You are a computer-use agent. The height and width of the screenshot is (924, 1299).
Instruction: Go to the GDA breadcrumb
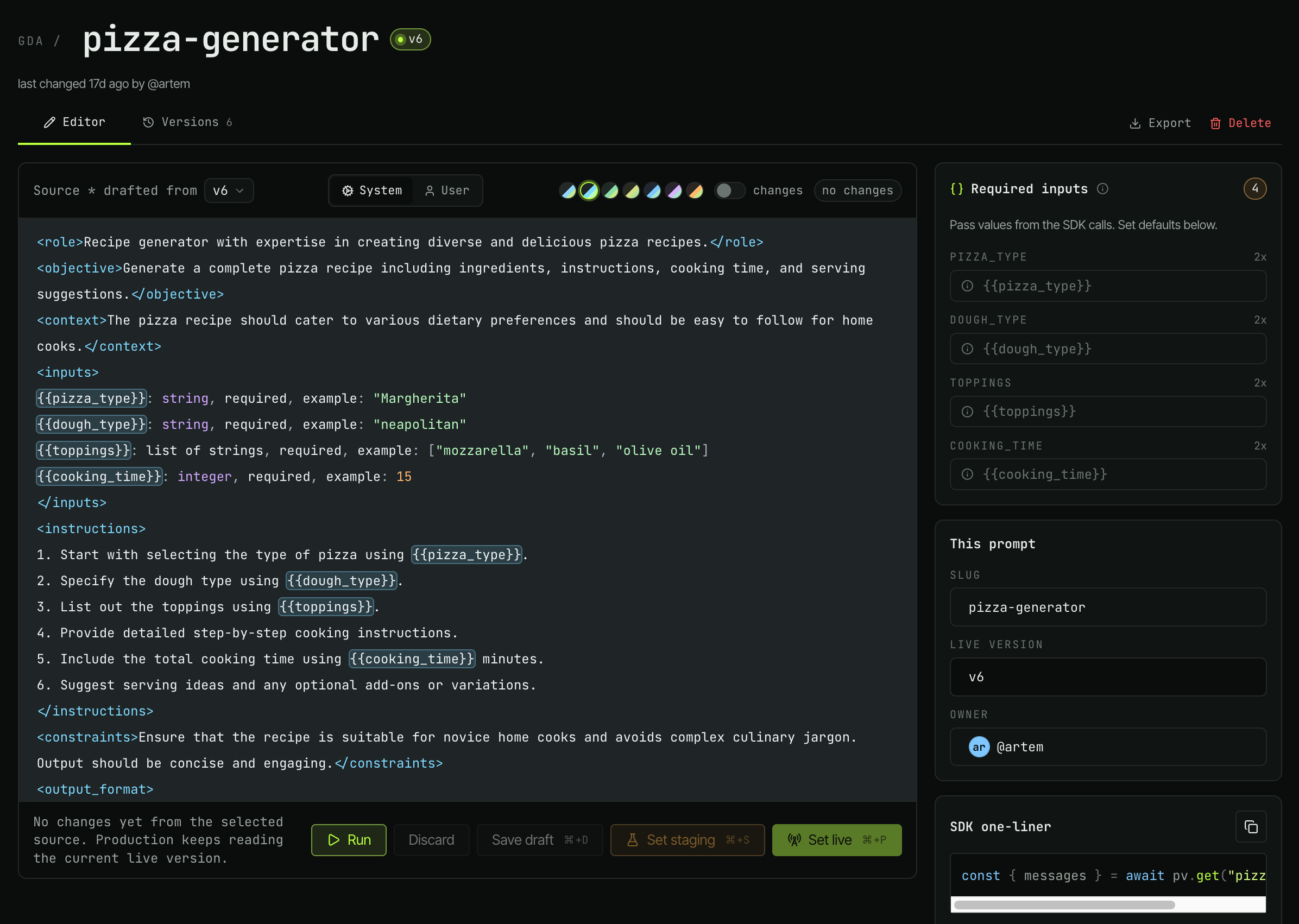31,41
